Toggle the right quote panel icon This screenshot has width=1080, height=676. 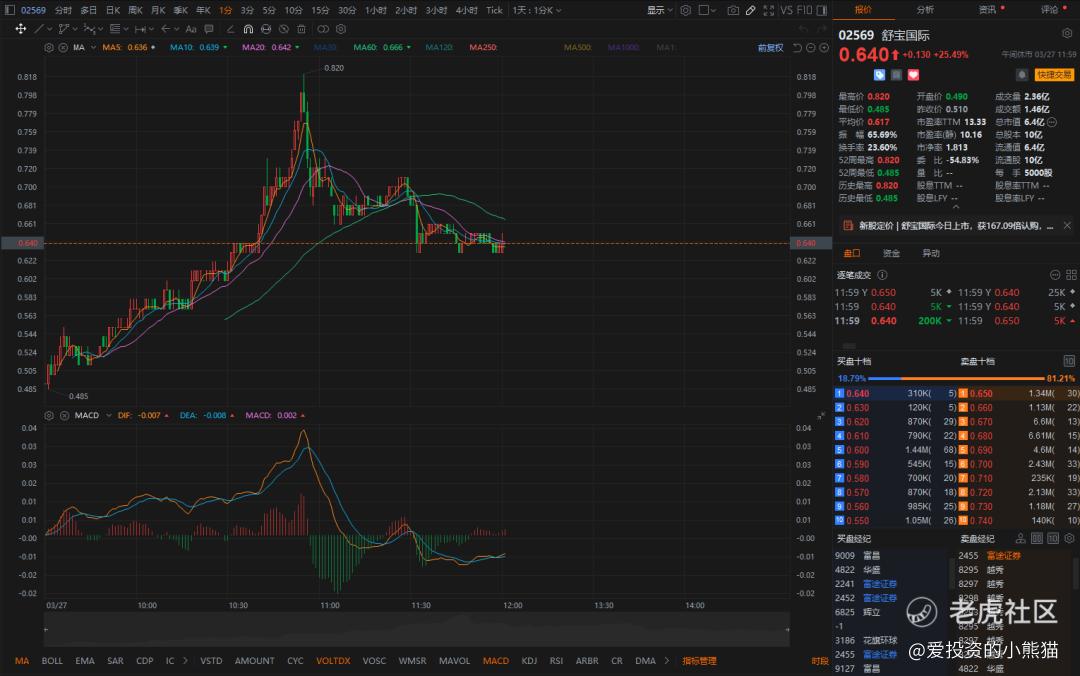coord(822,10)
